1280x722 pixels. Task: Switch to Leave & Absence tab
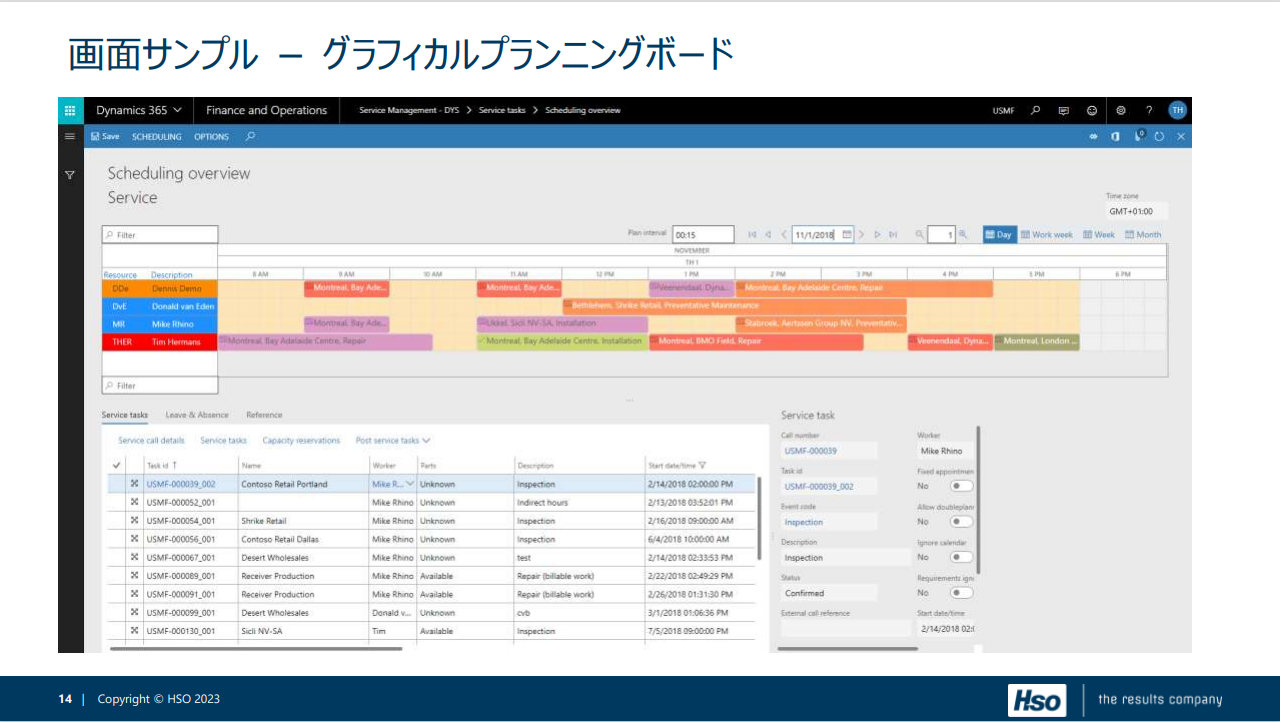[197, 415]
